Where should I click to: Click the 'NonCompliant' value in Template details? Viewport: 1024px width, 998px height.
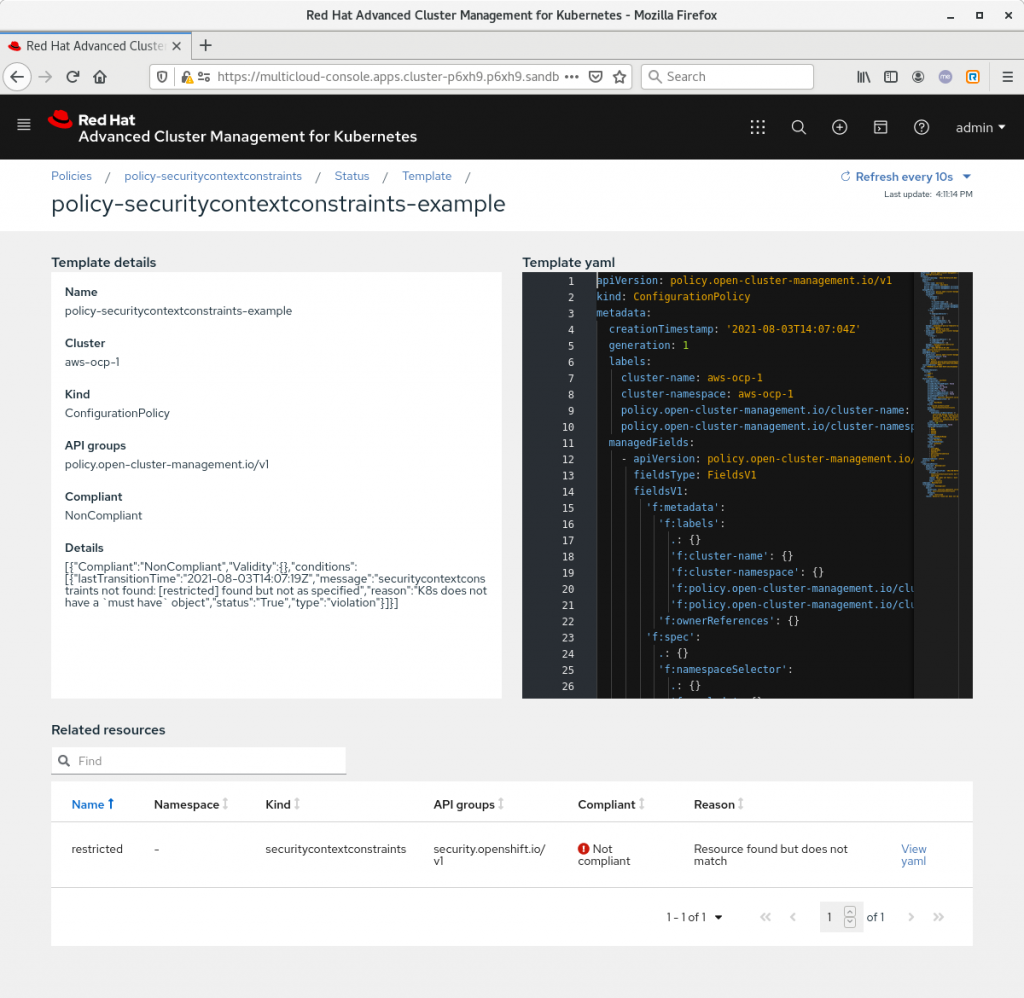click(103, 515)
